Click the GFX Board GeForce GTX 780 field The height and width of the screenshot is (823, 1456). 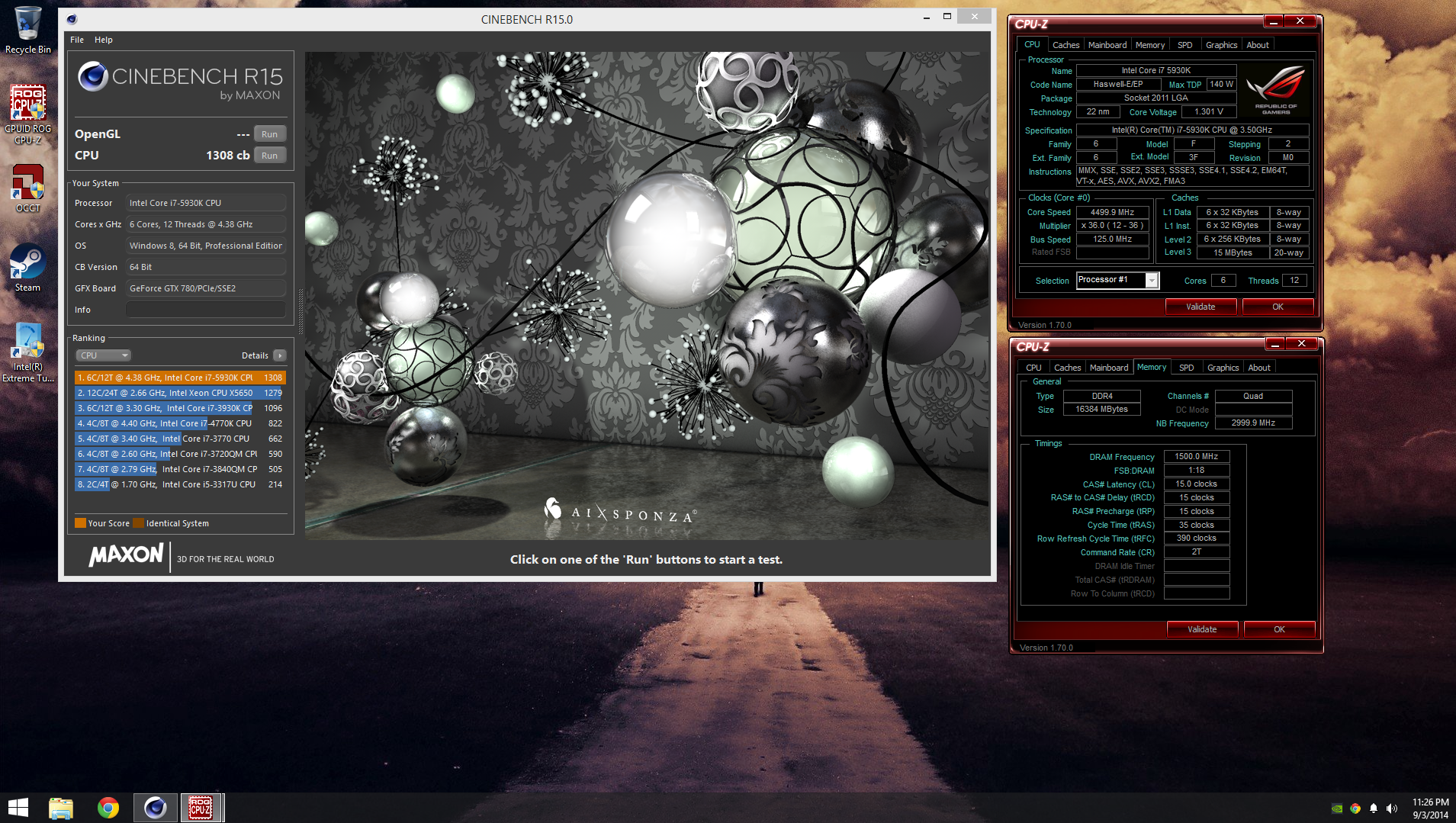click(x=206, y=288)
